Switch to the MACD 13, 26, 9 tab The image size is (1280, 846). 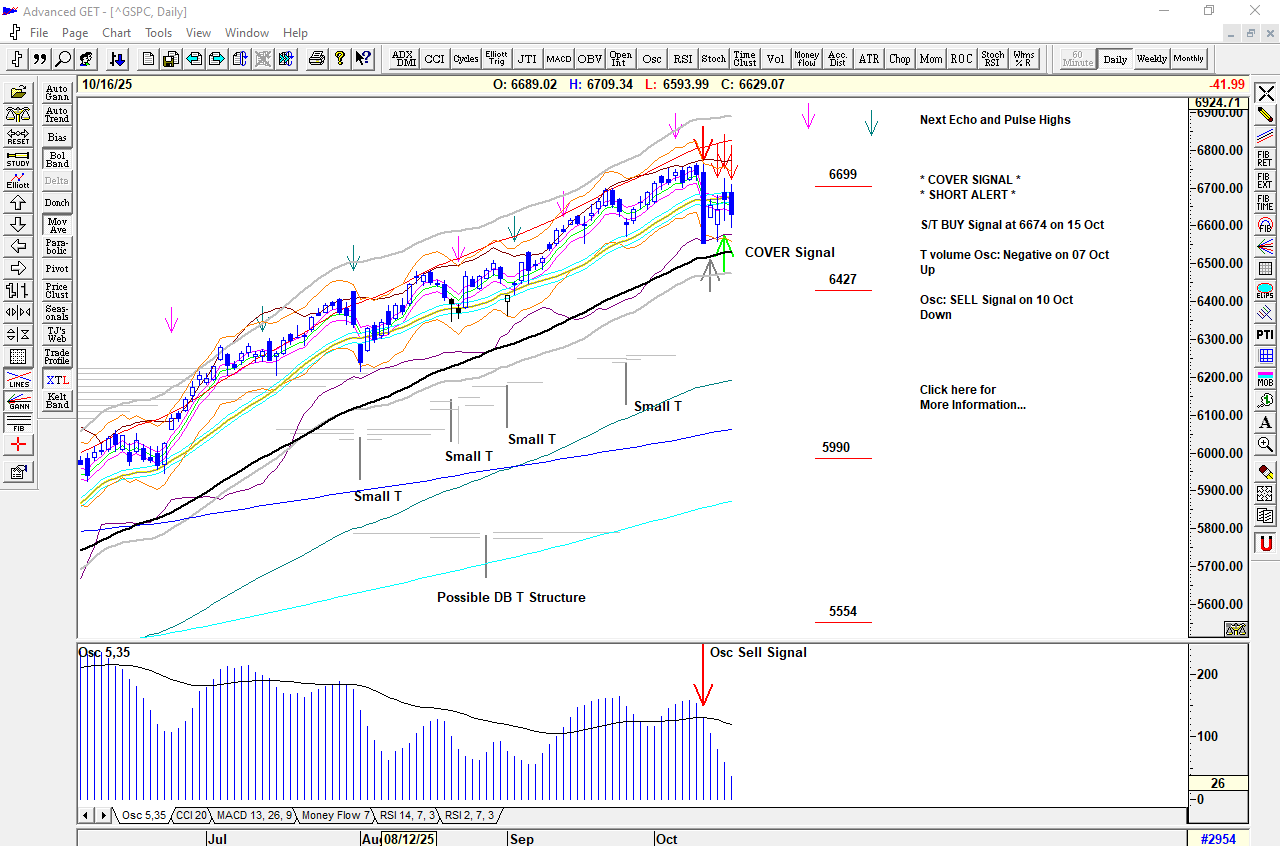(x=254, y=815)
